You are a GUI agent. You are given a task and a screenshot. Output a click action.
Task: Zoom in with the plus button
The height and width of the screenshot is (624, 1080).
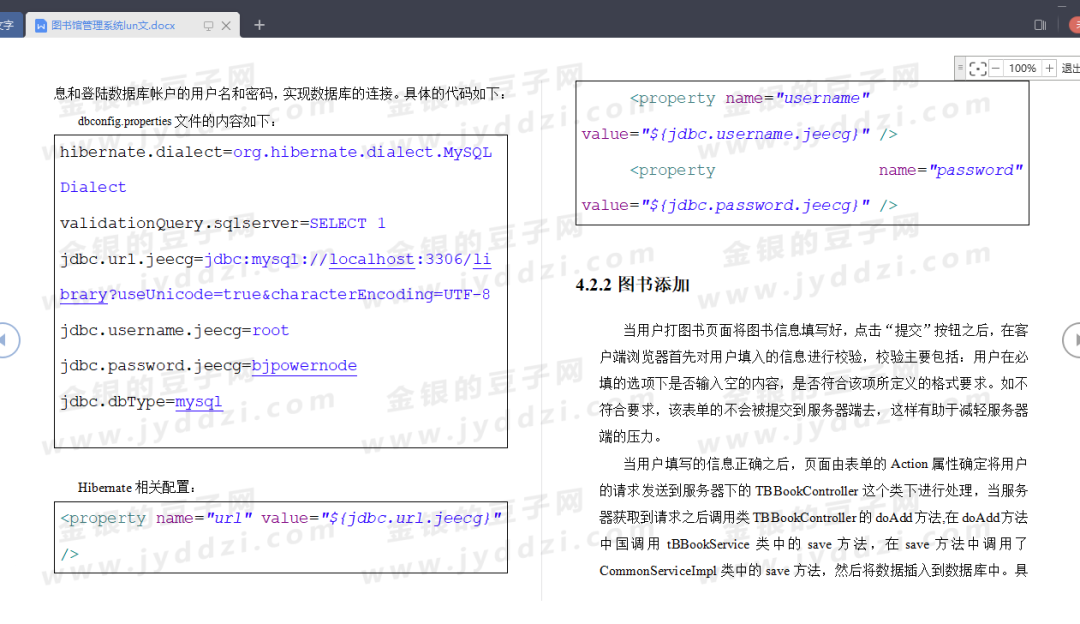pyautogui.click(x=1049, y=68)
